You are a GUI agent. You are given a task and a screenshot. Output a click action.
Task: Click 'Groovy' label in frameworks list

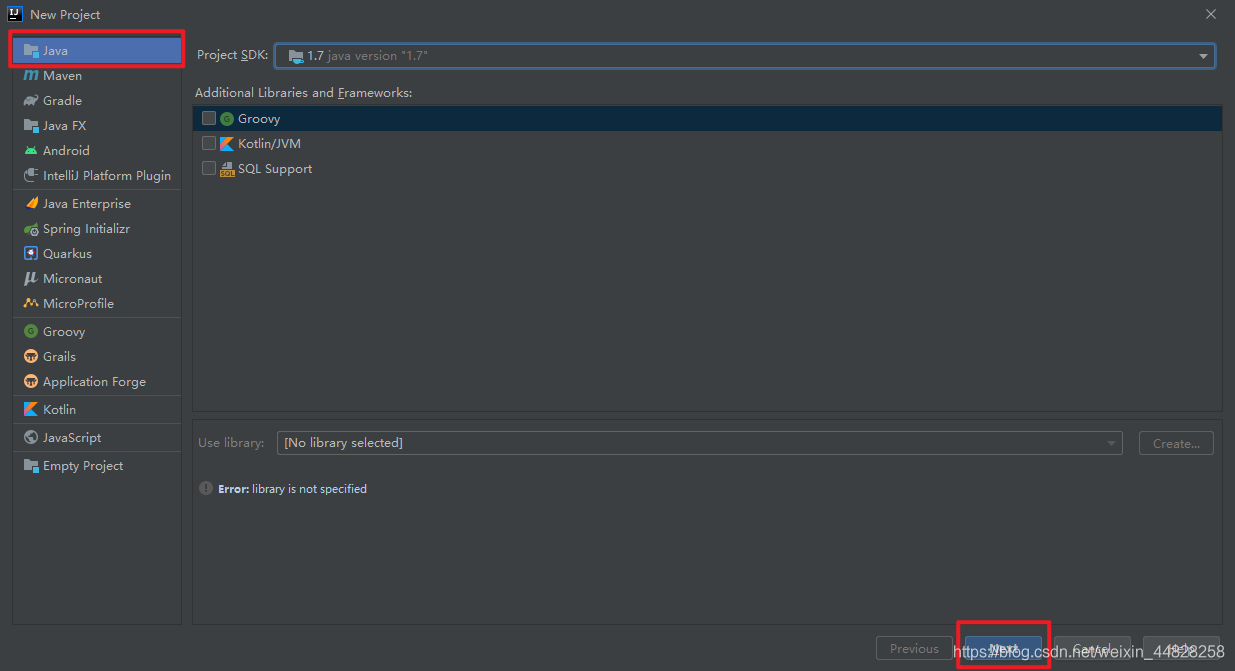(259, 119)
